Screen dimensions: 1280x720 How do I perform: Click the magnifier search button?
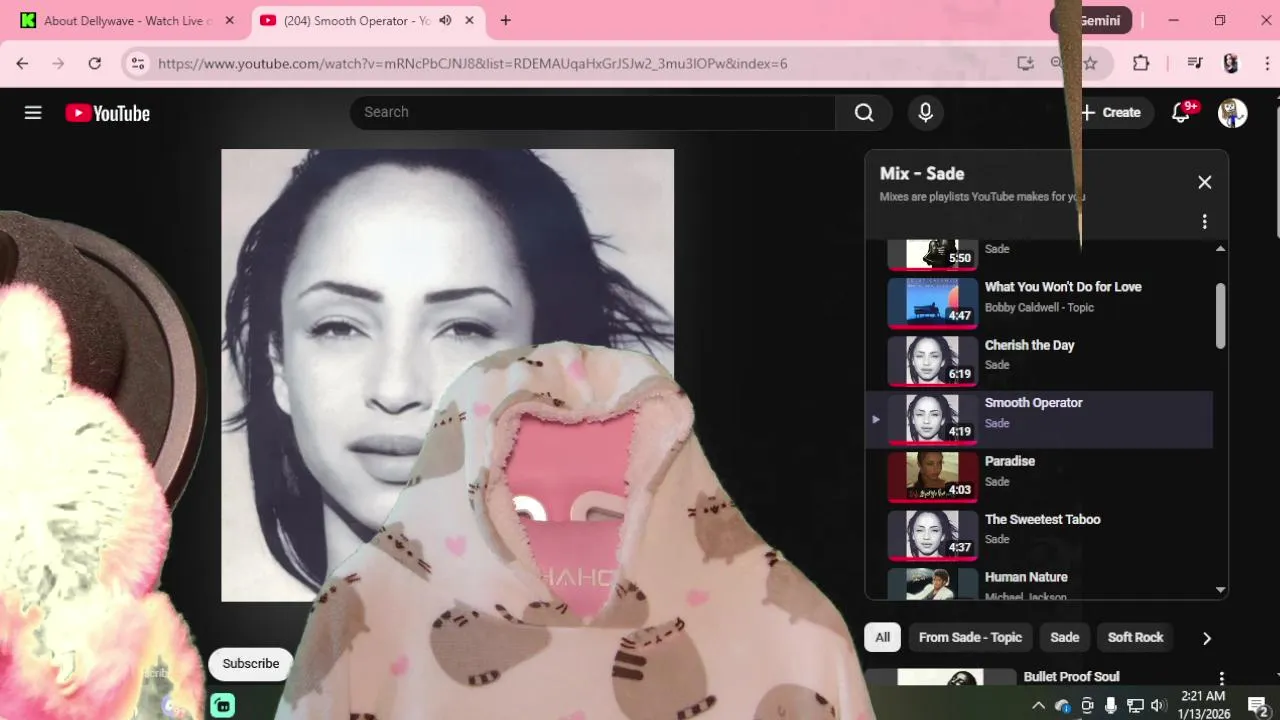point(864,113)
